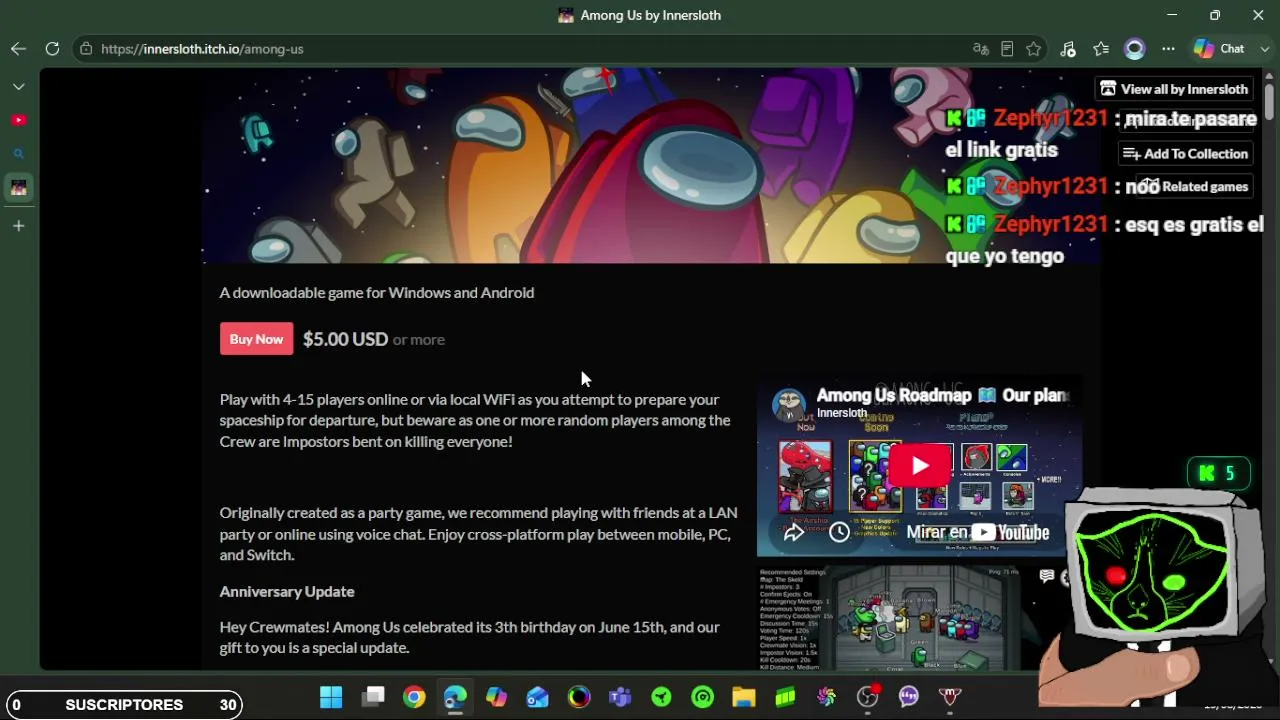Click the Among Us banner image
1280x720 pixels.
(651, 166)
